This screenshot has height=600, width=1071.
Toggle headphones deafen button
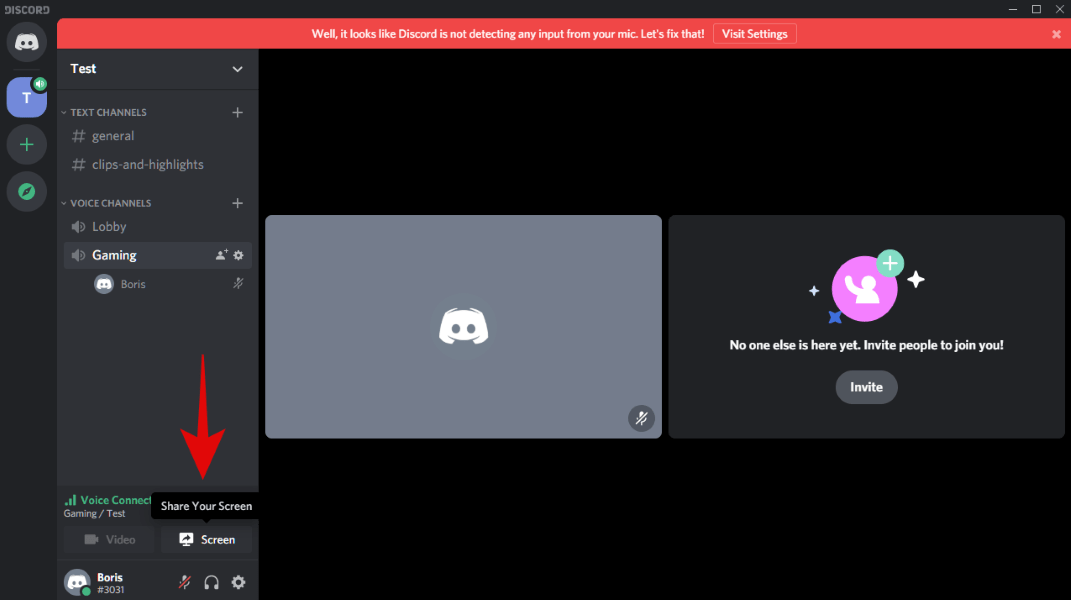coord(212,582)
